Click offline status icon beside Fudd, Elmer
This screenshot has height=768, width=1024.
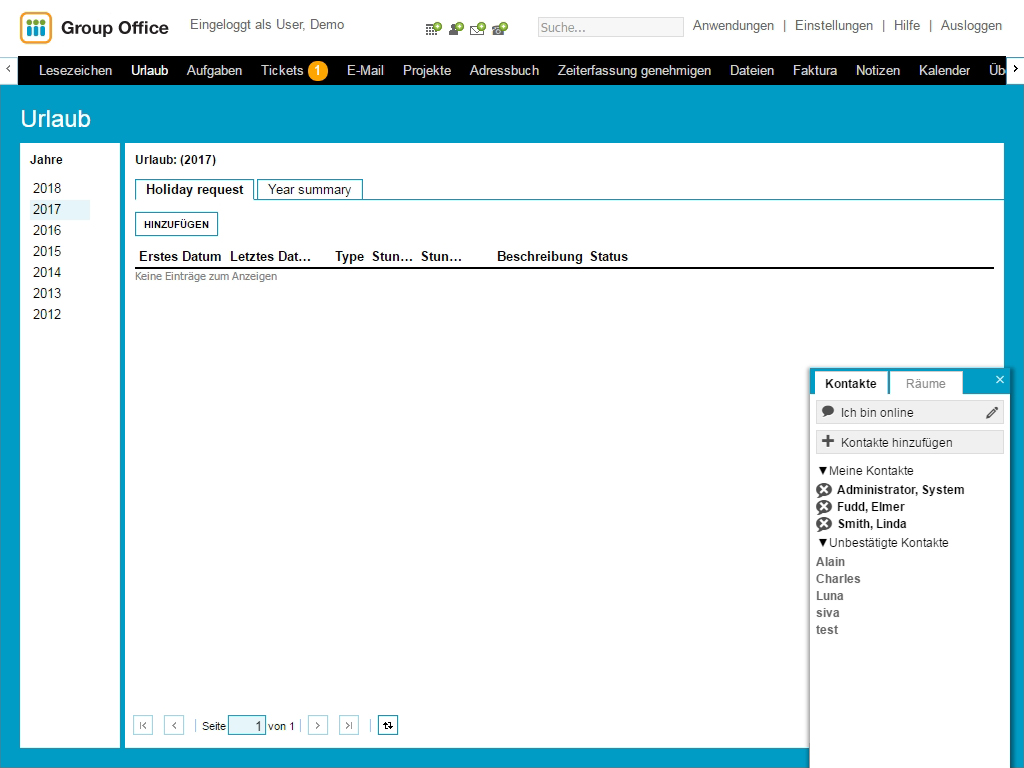824,507
